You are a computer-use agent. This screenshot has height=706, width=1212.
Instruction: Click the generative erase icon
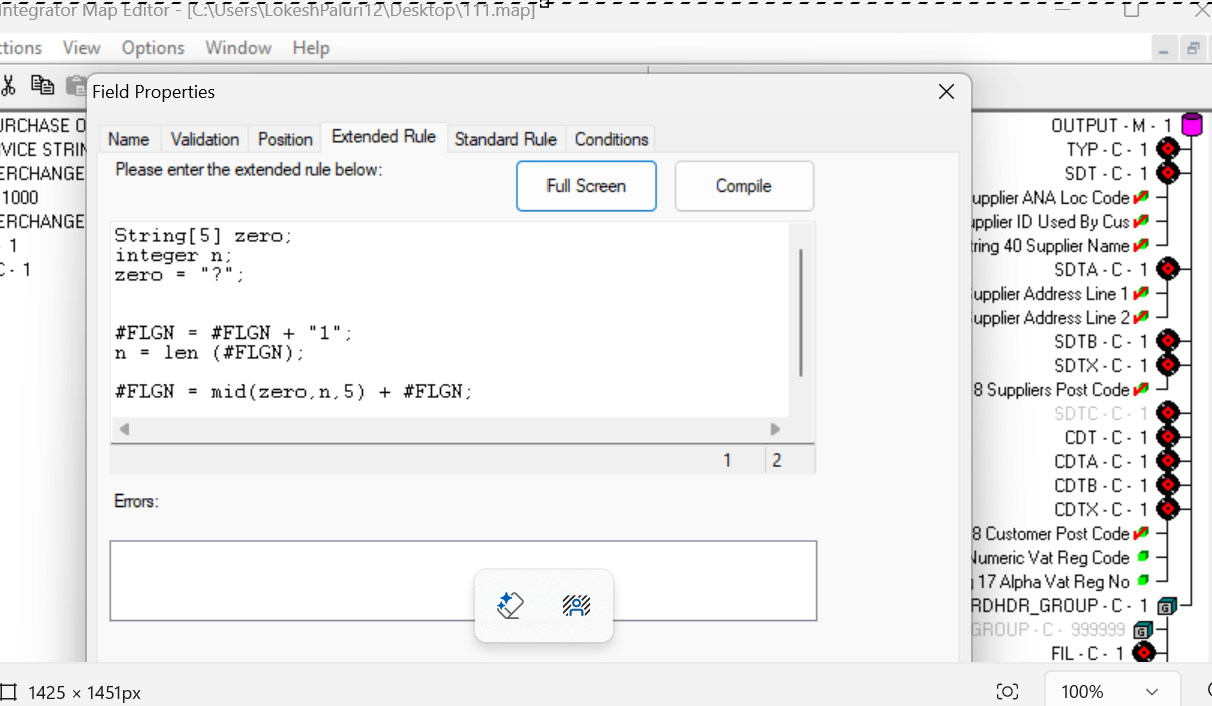click(x=510, y=605)
